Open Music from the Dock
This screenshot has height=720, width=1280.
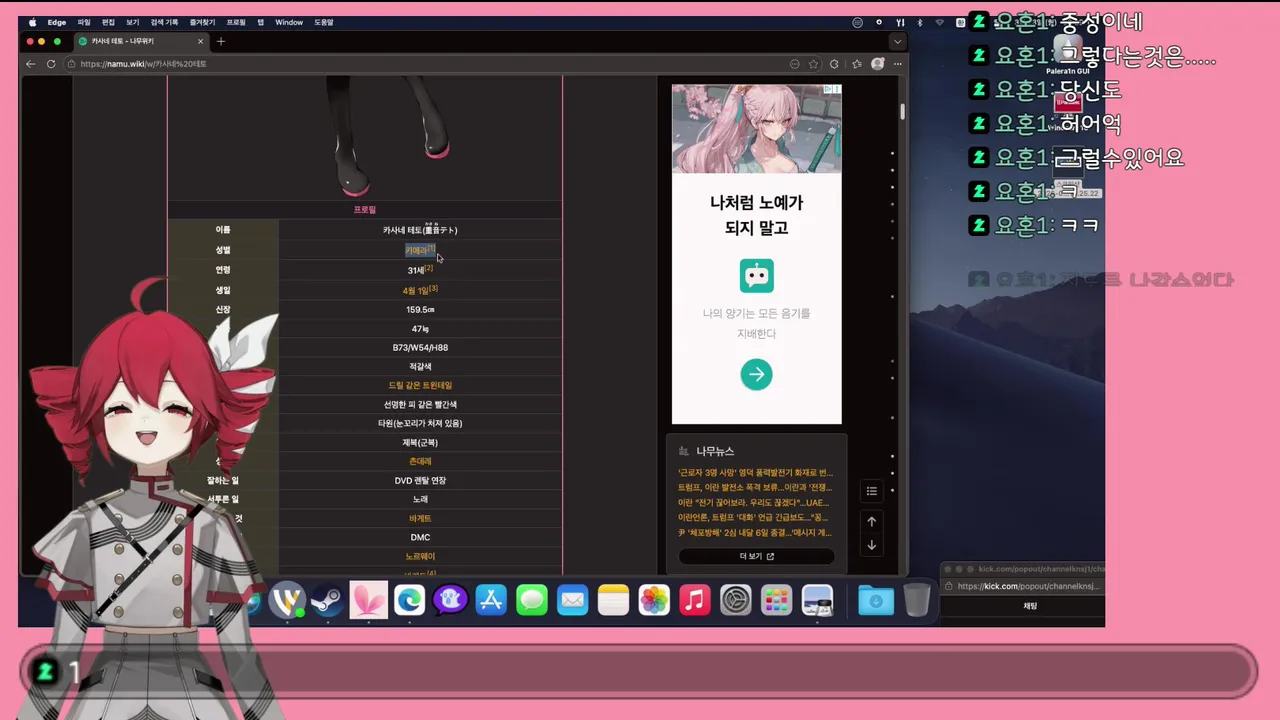pos(695,601)
